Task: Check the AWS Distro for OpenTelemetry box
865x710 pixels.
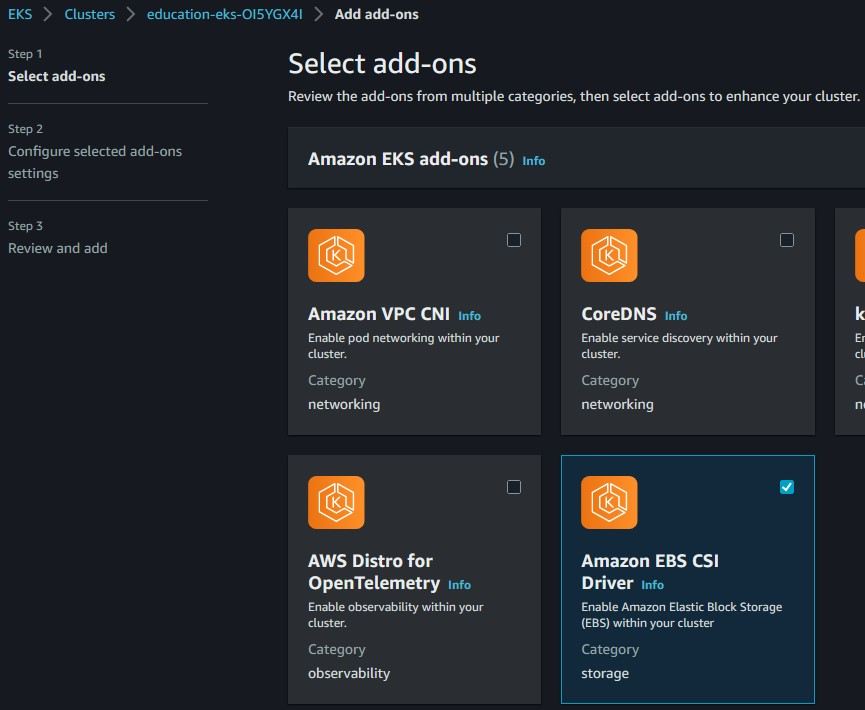Action: 514,487
